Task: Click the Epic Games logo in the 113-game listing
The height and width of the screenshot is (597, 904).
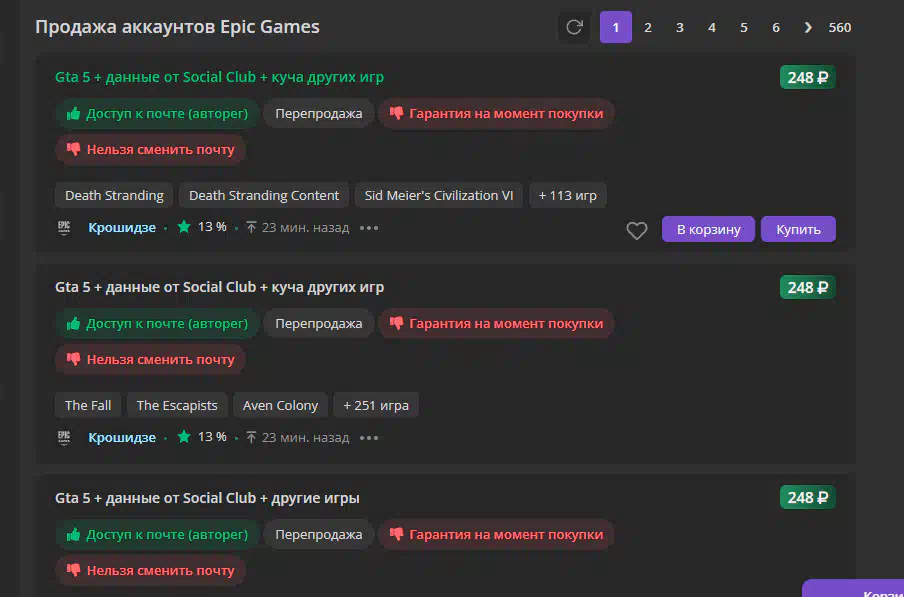Action: click(64, 228)
